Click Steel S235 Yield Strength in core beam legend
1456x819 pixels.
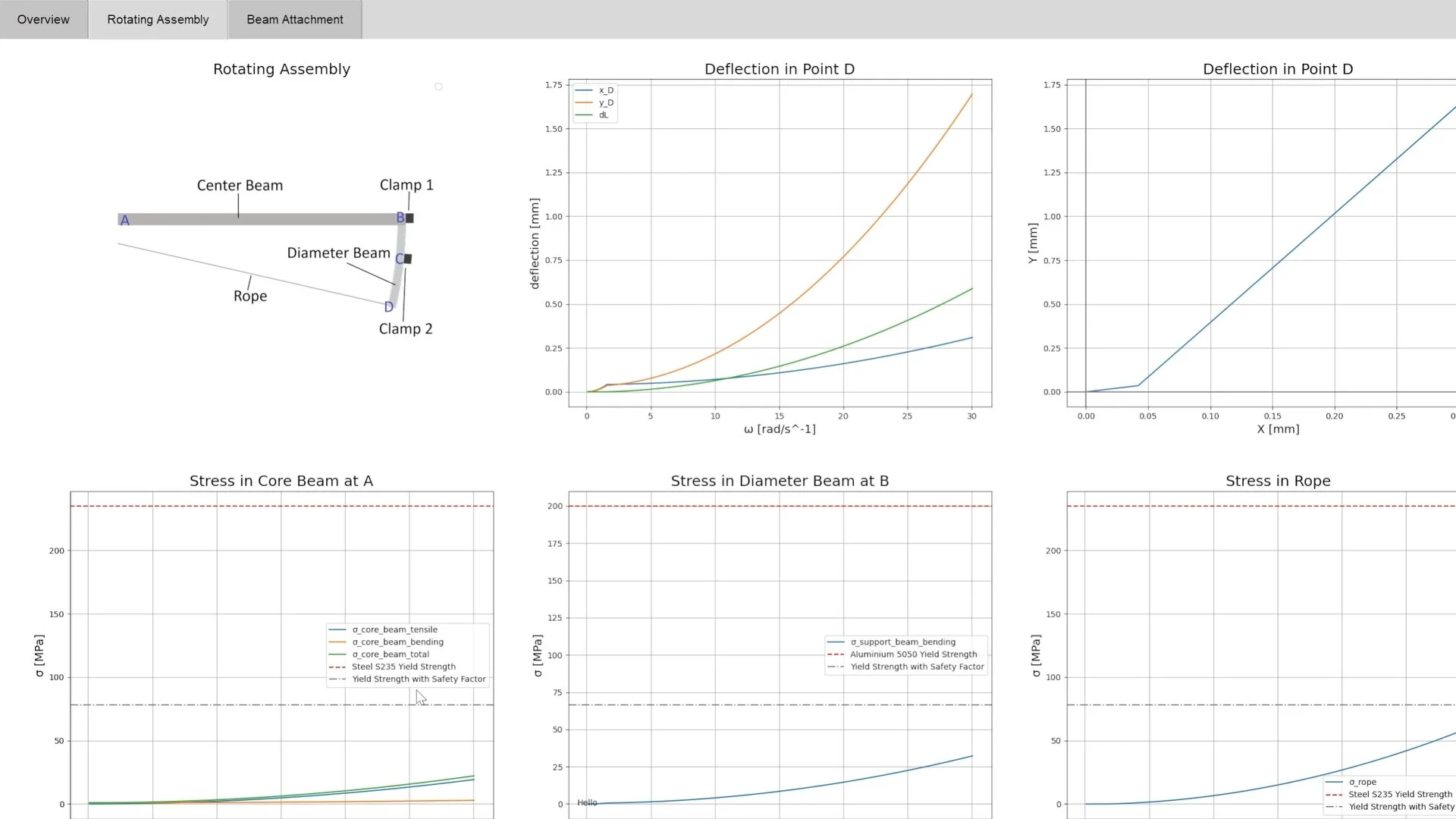point(403,667)
